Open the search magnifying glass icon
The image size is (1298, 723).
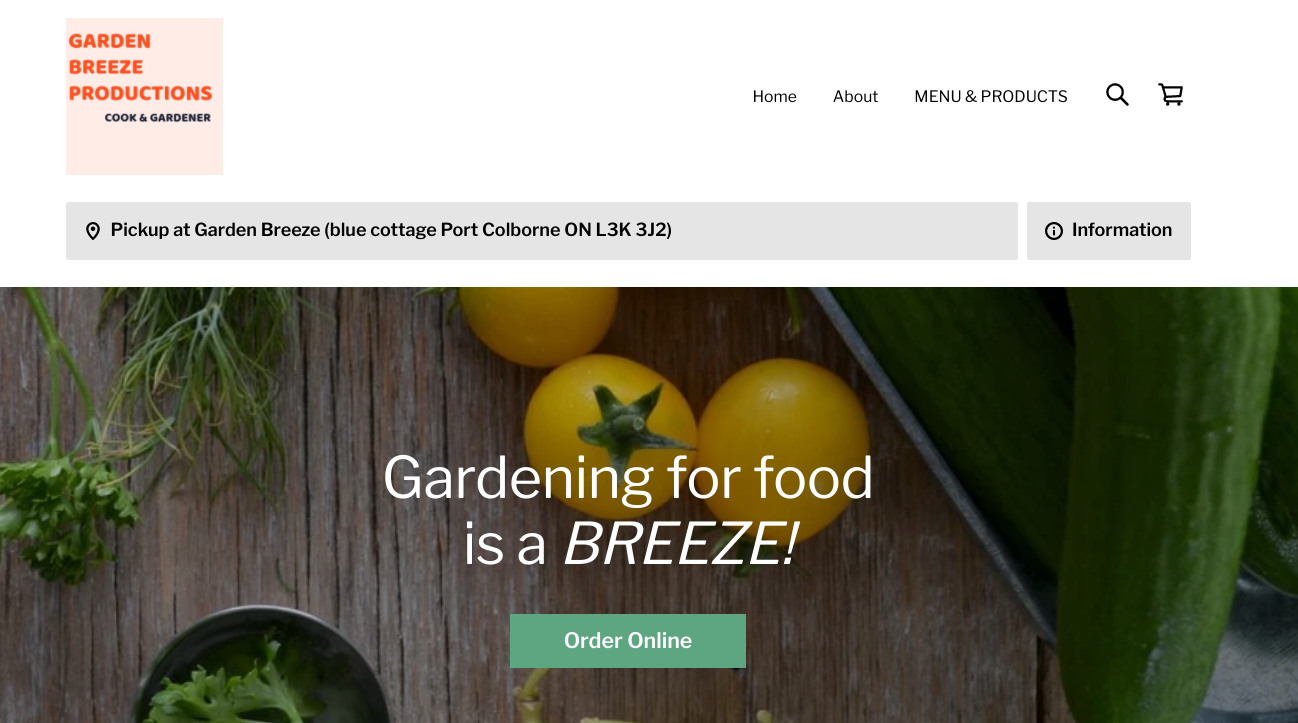pyautogui.click(x=1117, y=95)
